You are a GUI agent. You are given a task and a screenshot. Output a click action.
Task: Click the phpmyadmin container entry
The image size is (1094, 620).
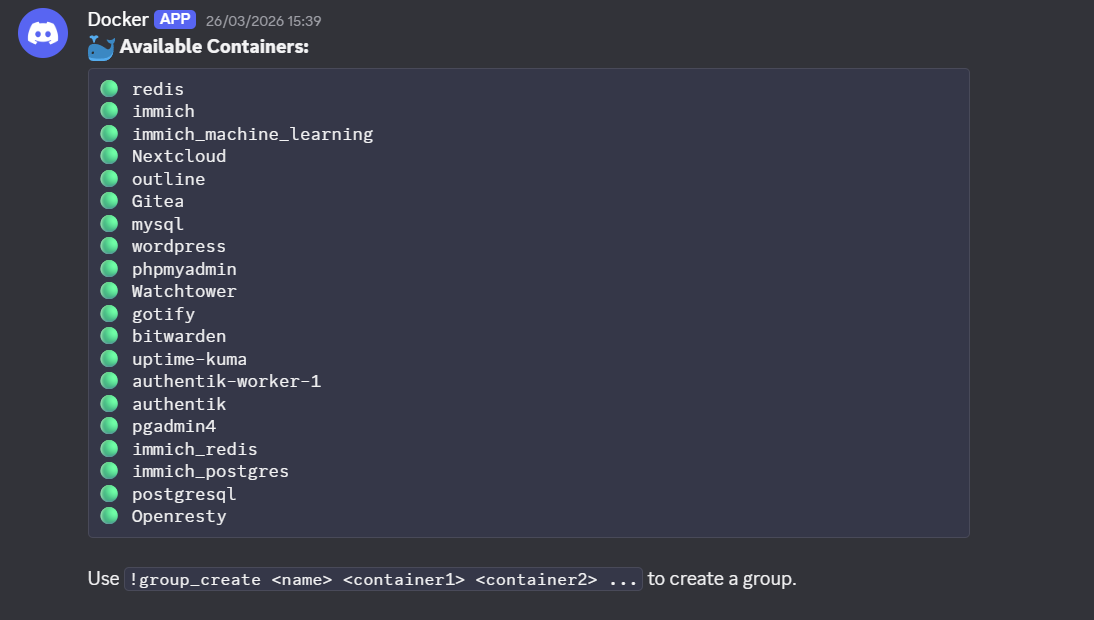coord(184,269)
